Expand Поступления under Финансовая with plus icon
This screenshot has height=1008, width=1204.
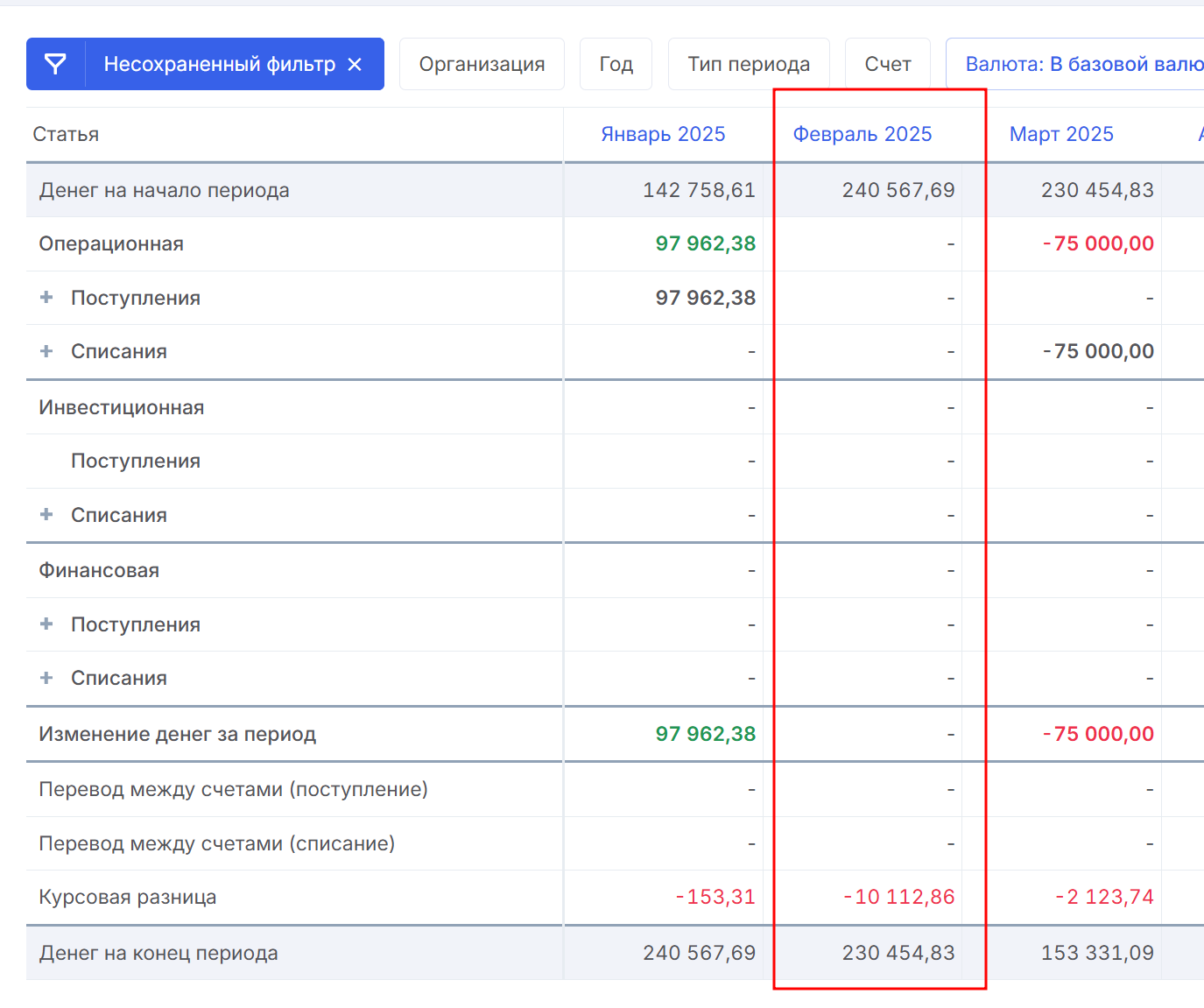46,624
